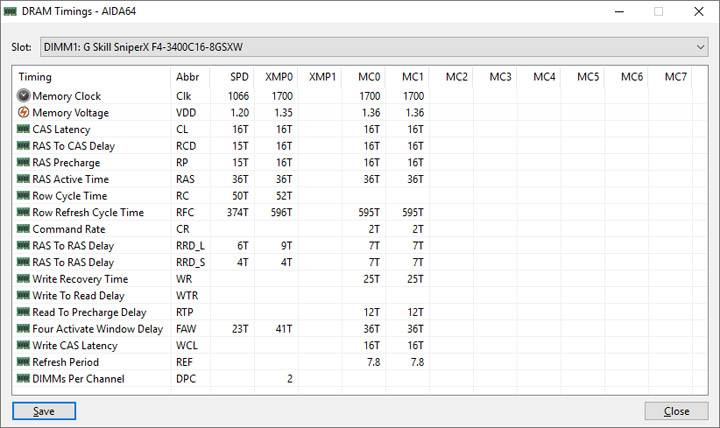Click the MC1 Memory Voltage value 1.36
Viewport: 720px width, 428px height.
[x=415, y=113]
